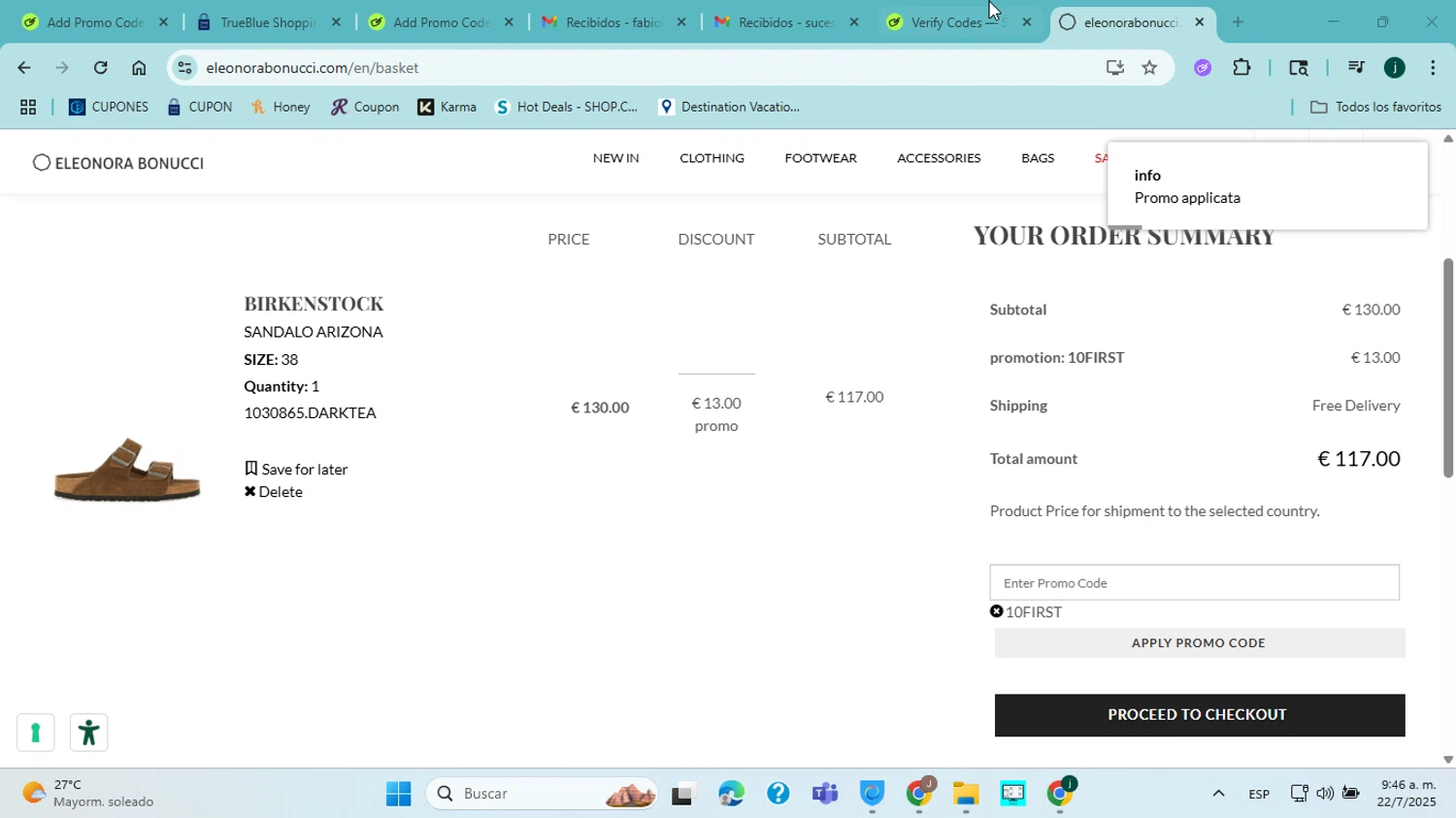This screenshot has width=1456, height=818.
Task: Click install app icon in address bar
Action: click(x=1114, y=68)
